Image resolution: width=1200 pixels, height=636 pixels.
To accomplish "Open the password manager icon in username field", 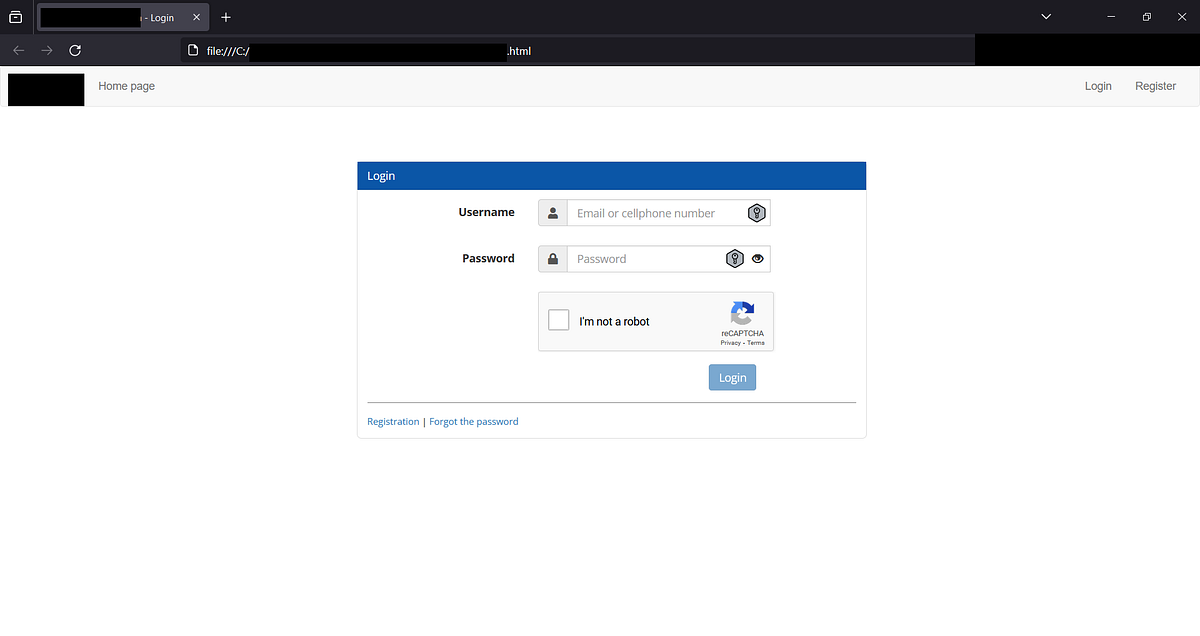I will [x=756, y=212].
